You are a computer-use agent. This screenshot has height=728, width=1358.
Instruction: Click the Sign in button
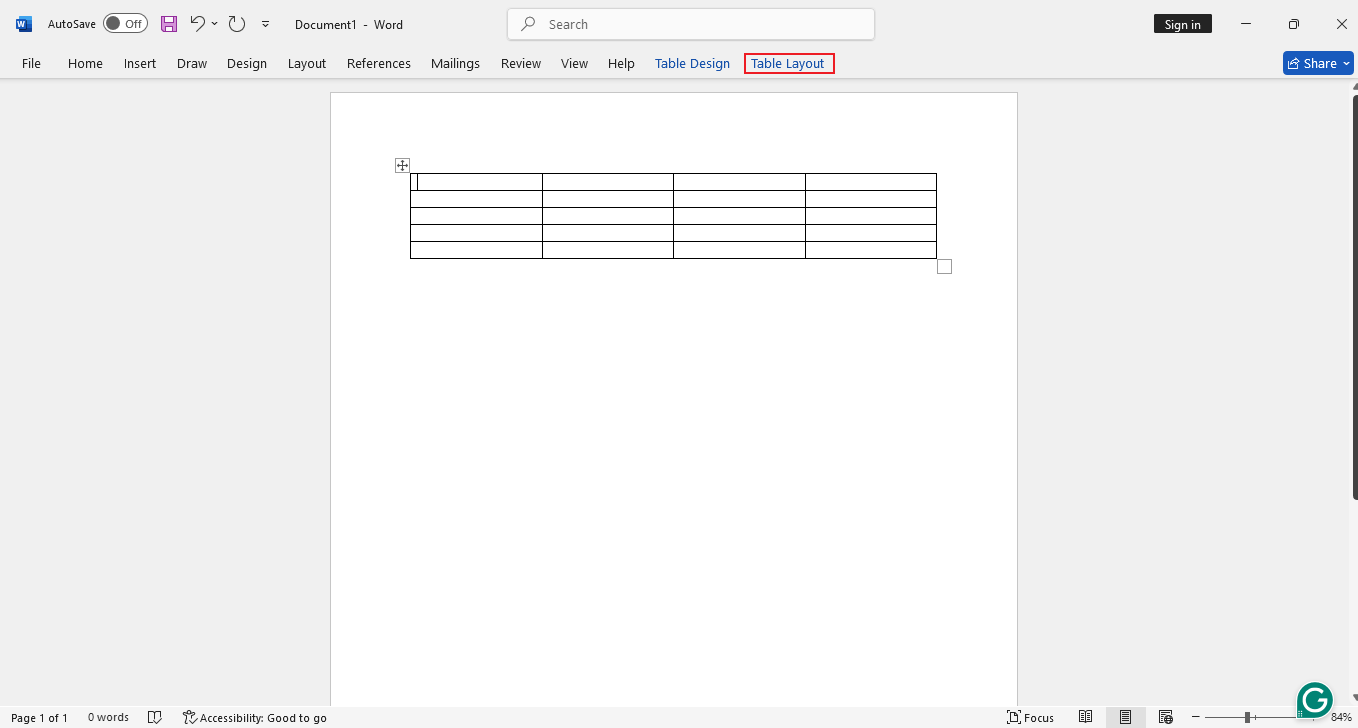click(1182, 23)
